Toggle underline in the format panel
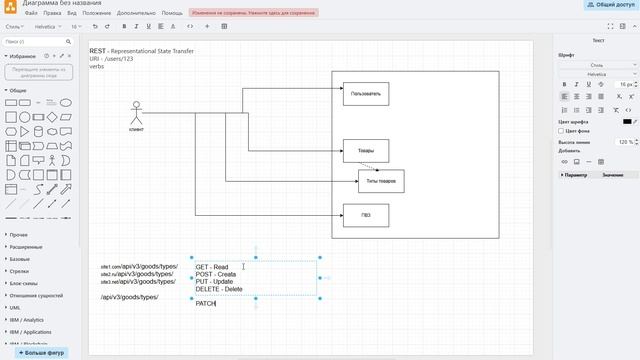This screenshot has height=360, width=640. pos(589,84)
